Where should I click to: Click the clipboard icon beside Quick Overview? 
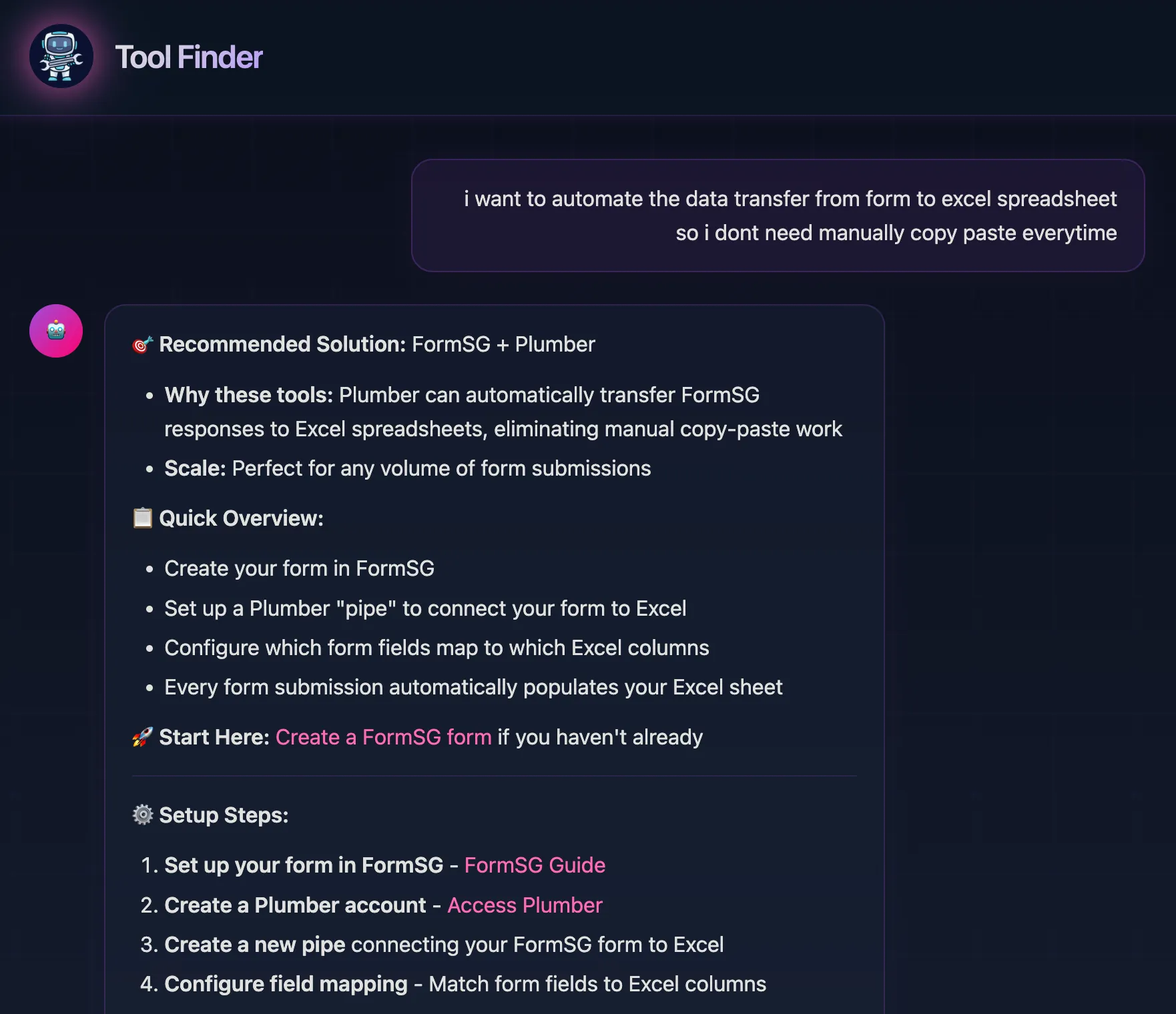(x=141, y=517)
